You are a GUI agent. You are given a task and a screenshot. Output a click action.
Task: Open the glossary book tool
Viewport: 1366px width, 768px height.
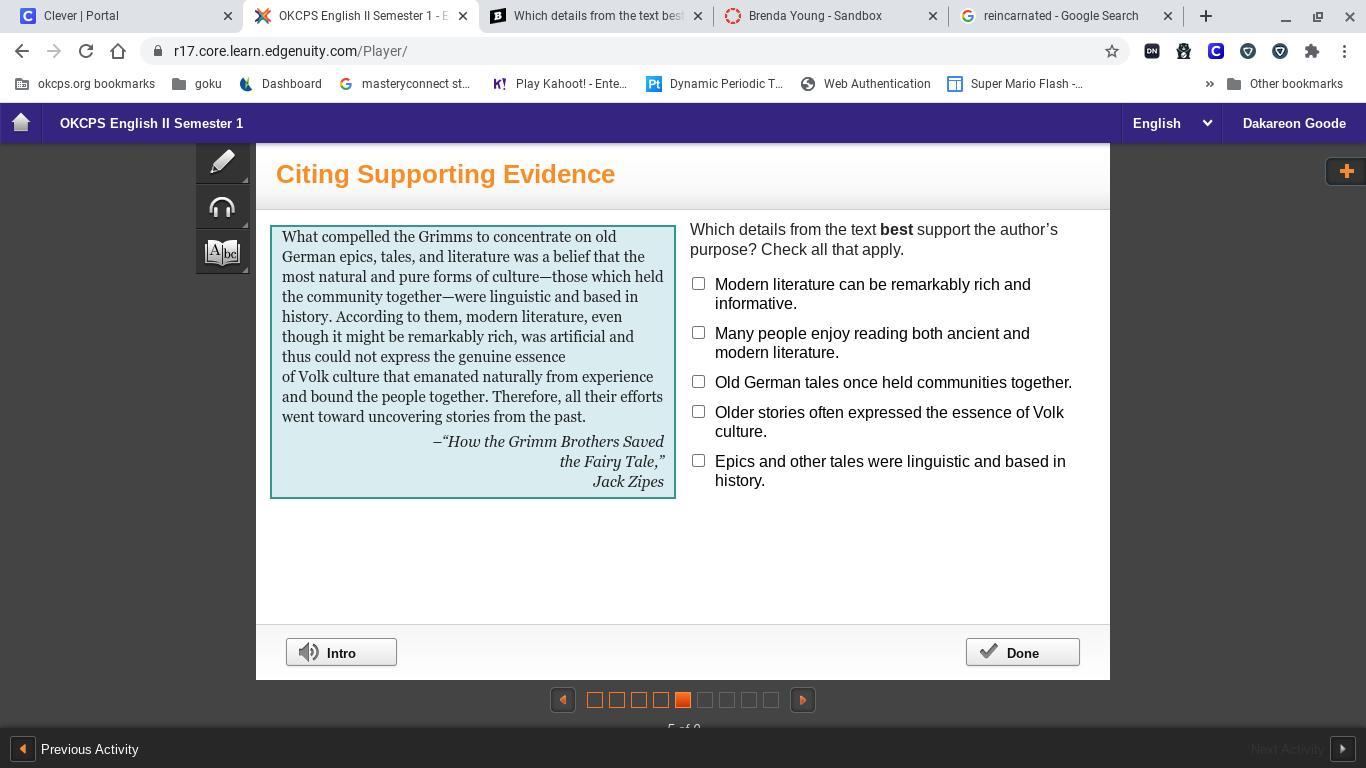coord(222,252)
